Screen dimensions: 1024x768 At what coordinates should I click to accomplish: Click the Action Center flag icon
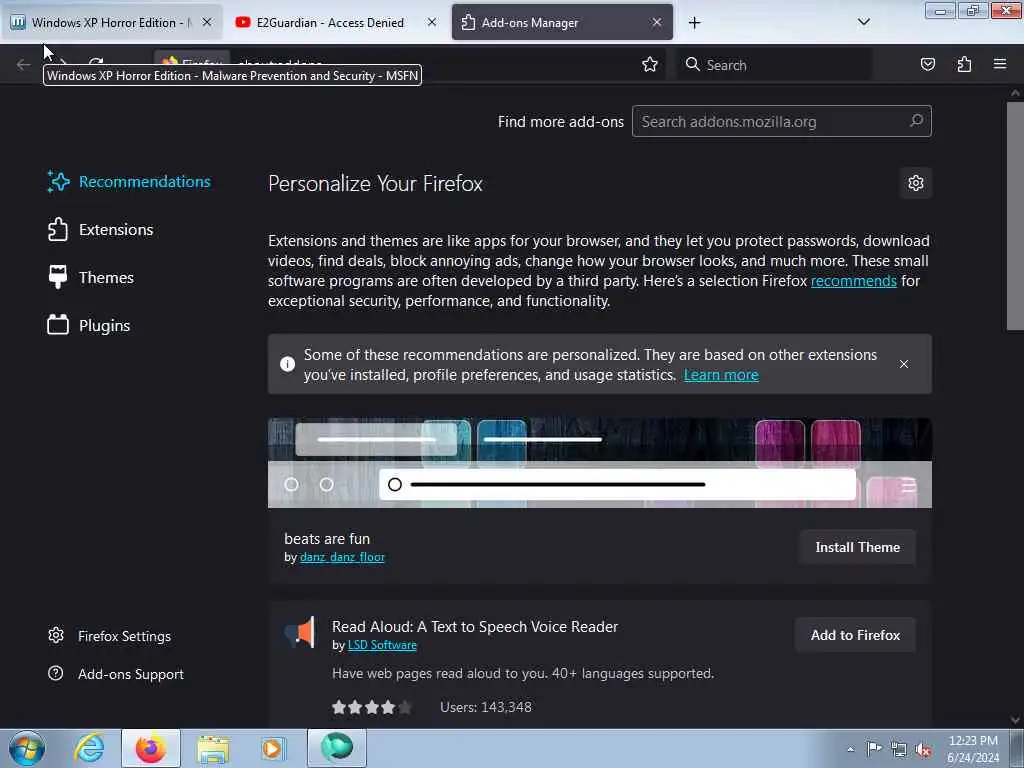pyautogui.click(x=873, y=748)
